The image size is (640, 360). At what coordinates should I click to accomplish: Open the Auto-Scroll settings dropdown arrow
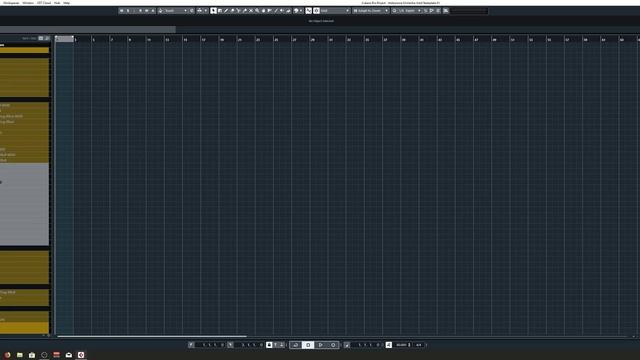pyautogui.click(x=206, y=11)
